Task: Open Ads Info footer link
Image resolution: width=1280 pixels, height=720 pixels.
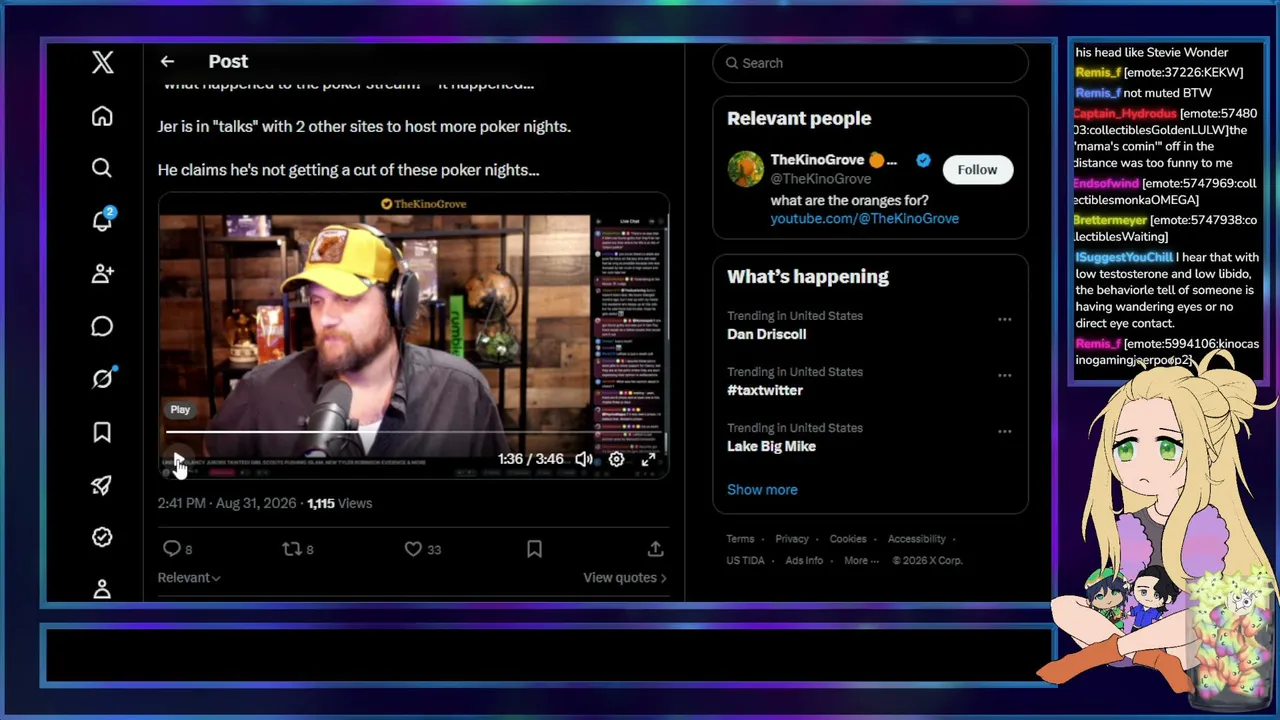Action: (x=804, y=560)
